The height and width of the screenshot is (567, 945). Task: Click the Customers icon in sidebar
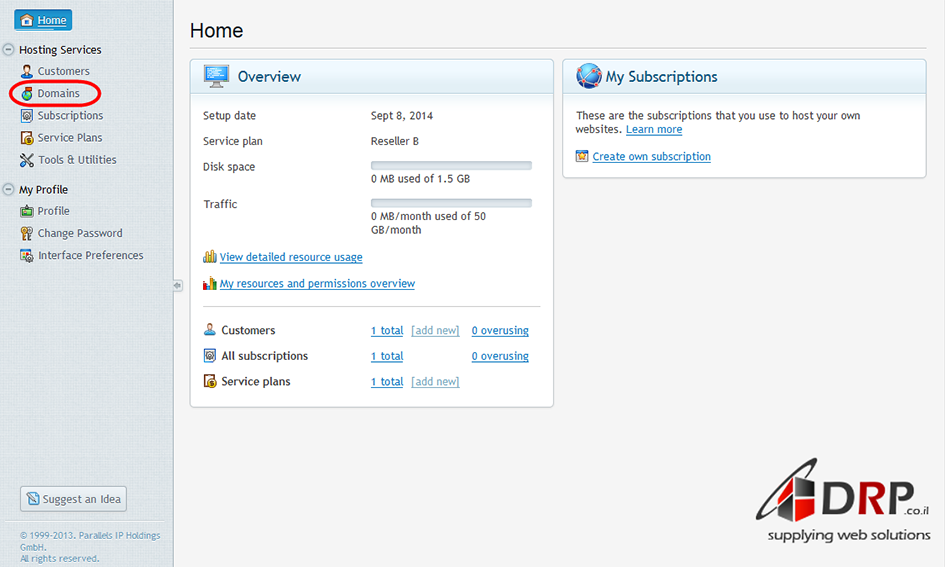click(27, 71)
